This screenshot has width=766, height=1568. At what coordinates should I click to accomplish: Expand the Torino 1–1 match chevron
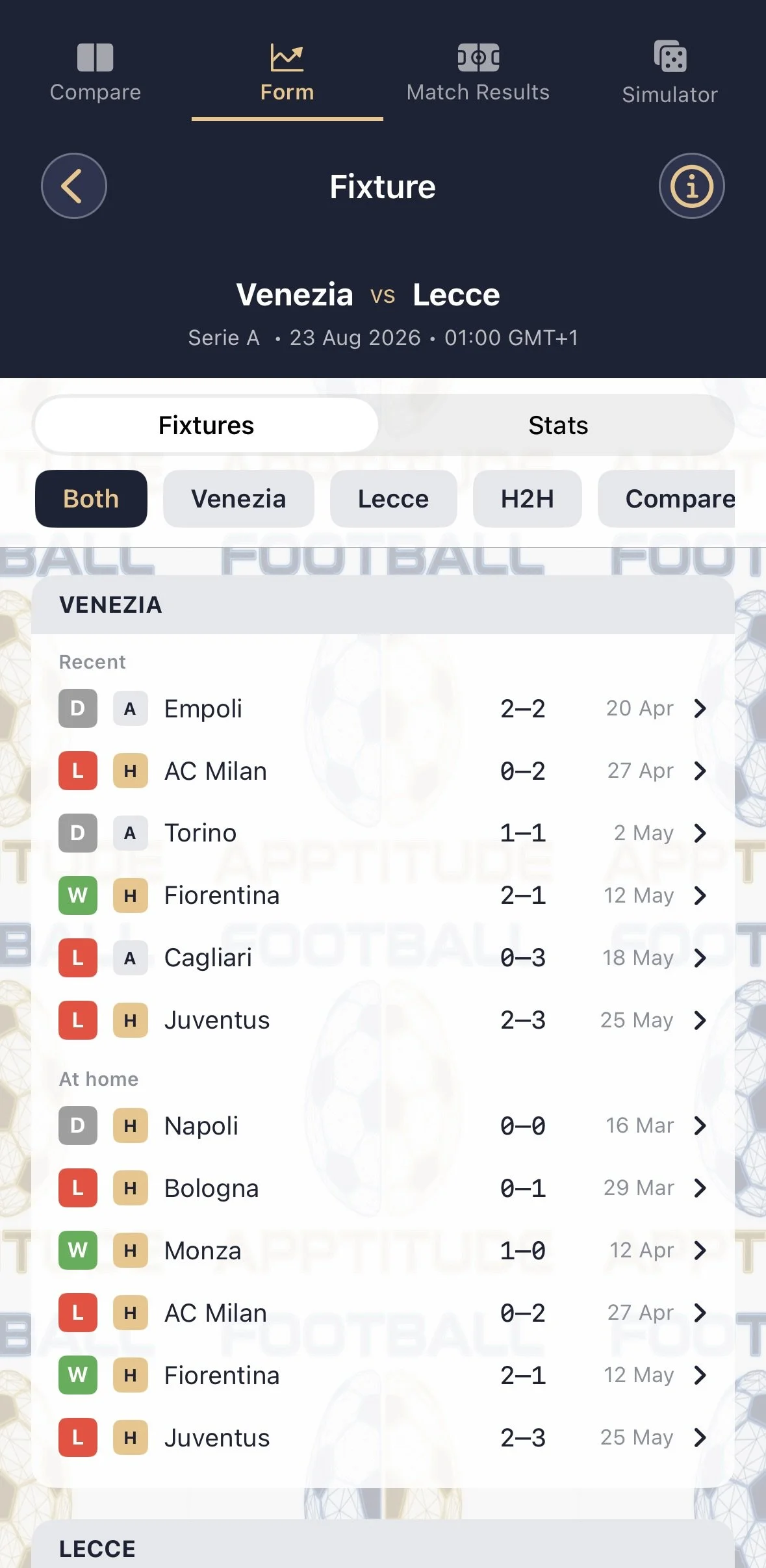click(x=700, y=833)
